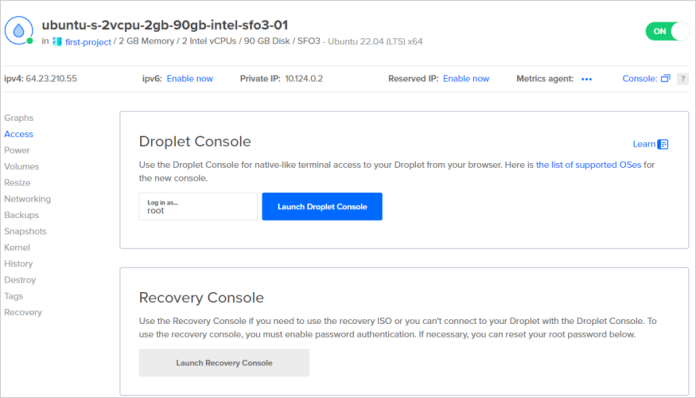Image resolution: width=696 pixels, height=398 pixels.
Task: Click the question mark help icon
Action: [683, 79]
